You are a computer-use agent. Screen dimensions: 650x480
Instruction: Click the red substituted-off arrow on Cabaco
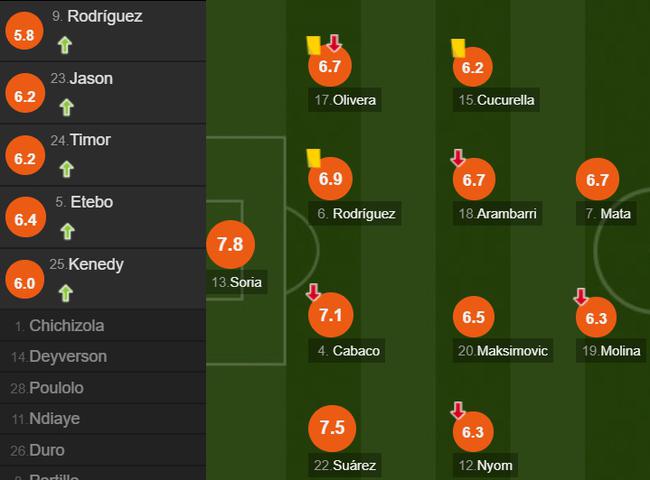(313, 292)
